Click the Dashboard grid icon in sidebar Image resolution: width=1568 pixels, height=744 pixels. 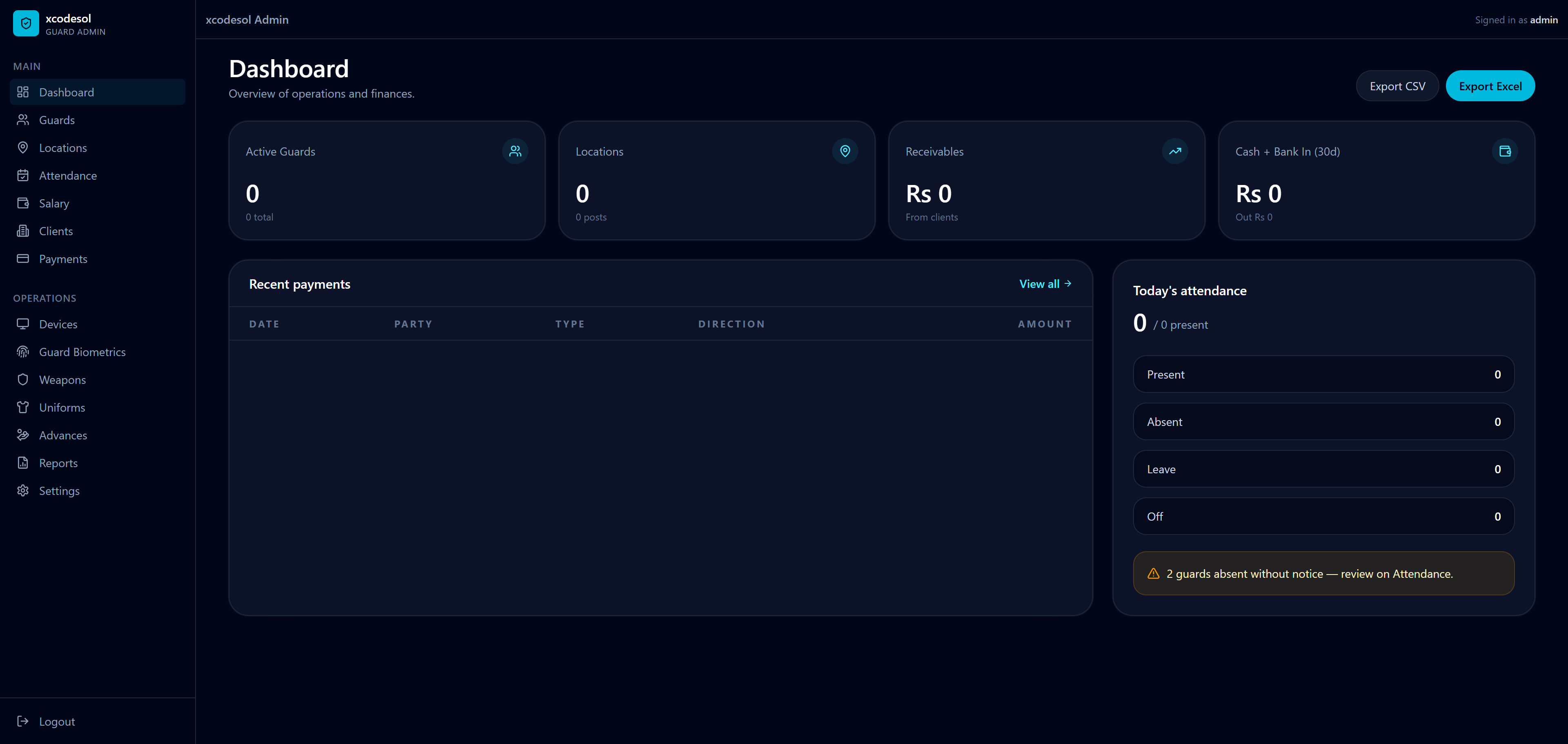point(23,92)
